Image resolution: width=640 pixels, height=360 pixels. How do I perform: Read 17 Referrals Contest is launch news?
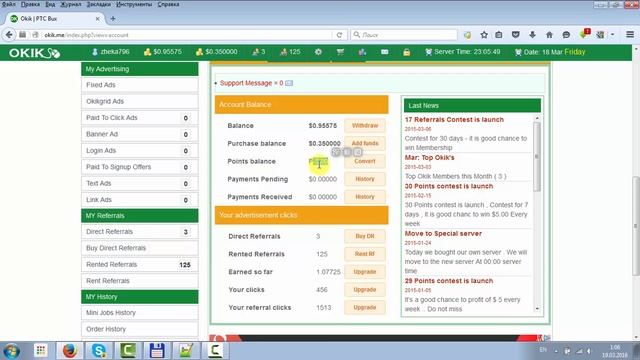454,120
